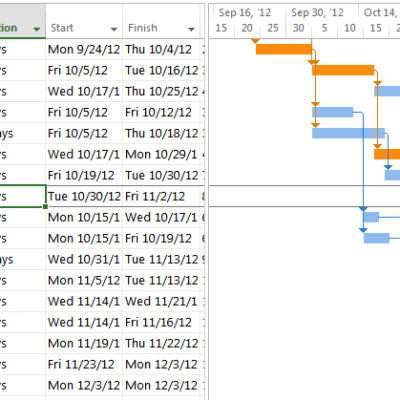
Task: Select the Start column header
Action: (x=84, y=22)
